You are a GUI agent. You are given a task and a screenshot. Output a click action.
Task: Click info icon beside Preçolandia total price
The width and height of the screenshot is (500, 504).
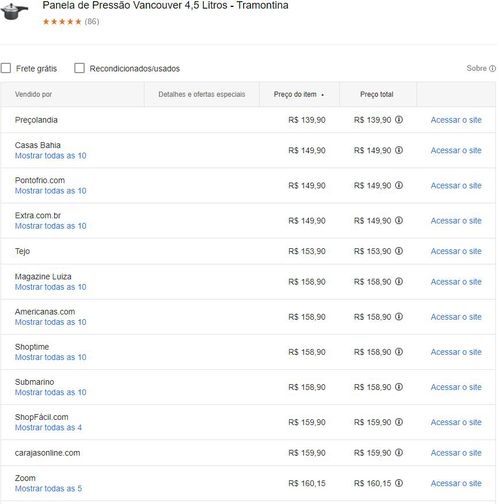point(399,119)
